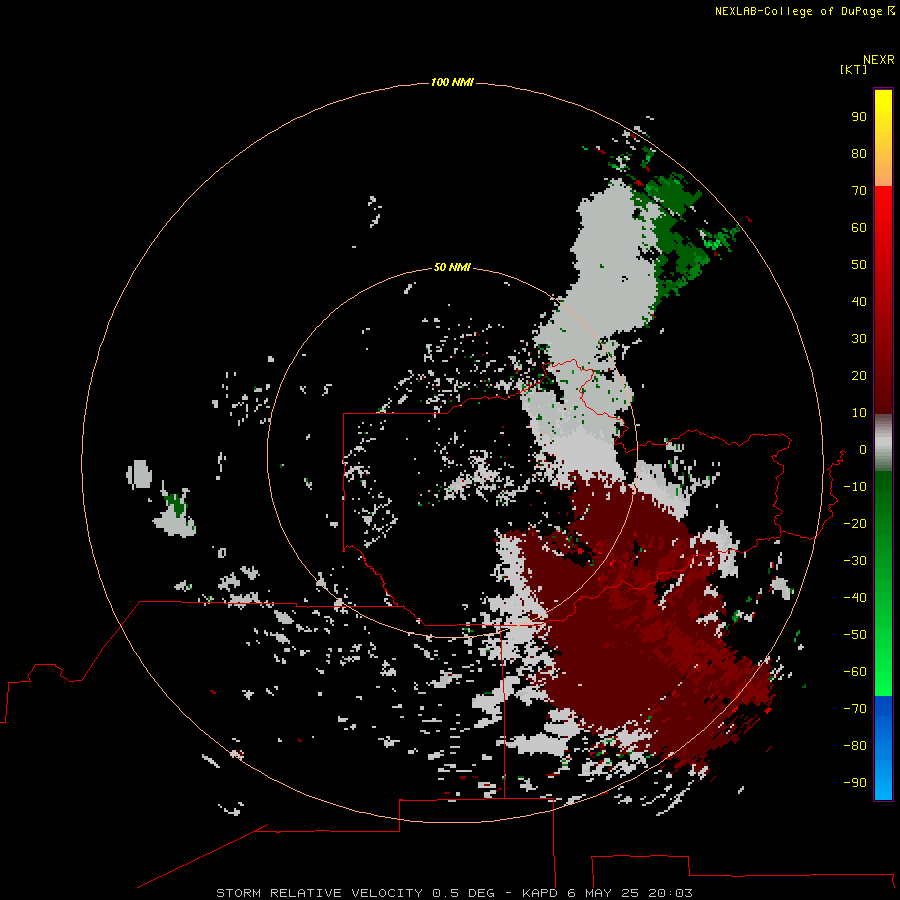Click the NEXLAB-College of DuPage watermark text
900x900 pixels.
coord(804,11)
